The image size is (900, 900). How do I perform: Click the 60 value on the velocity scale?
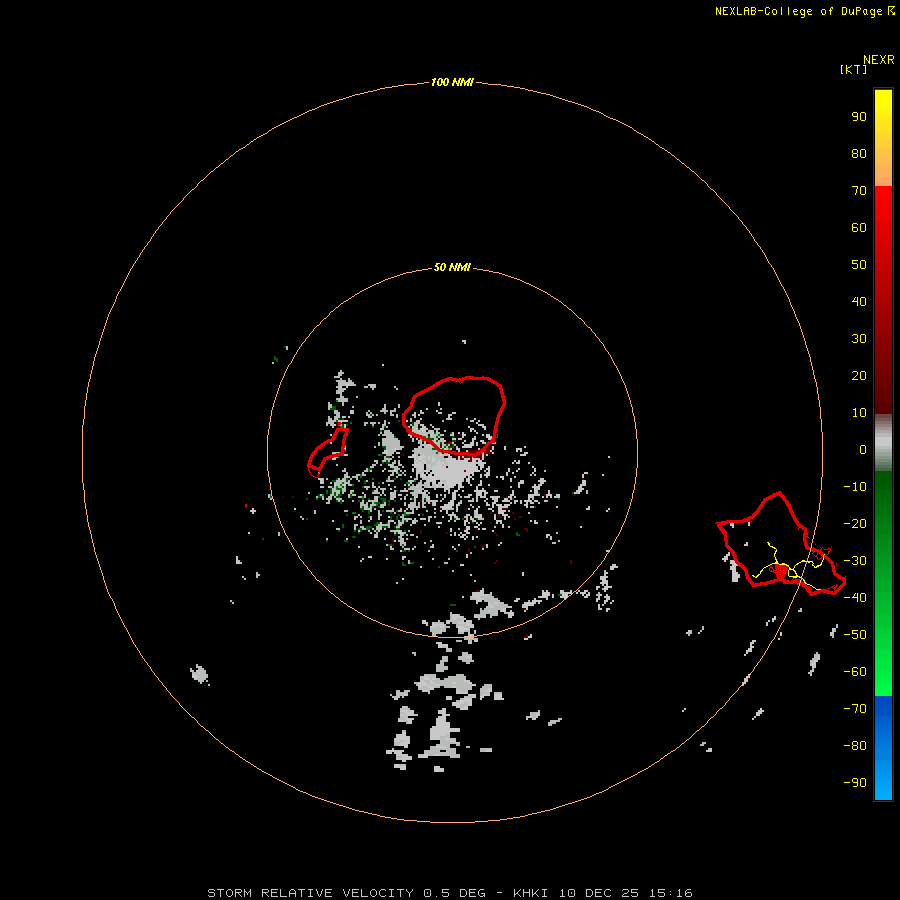(x=859, y=227)
